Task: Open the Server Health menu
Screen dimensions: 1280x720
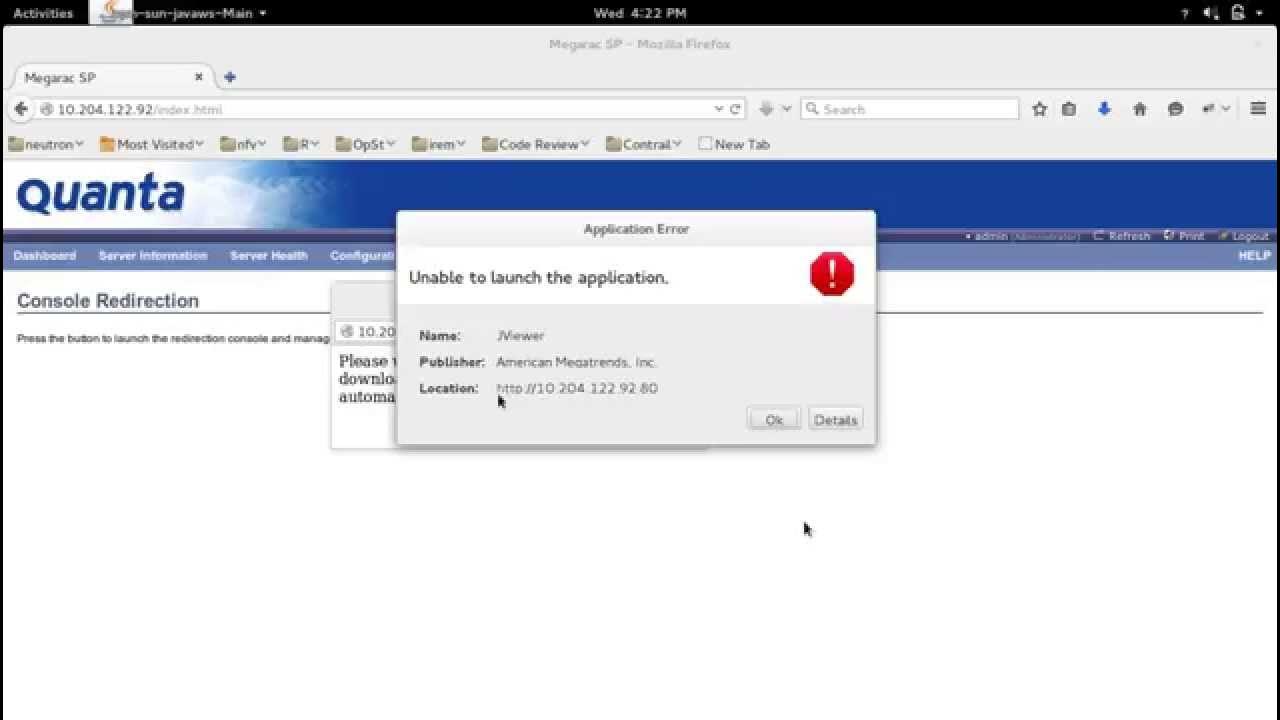Action: (x=269, y=256)
